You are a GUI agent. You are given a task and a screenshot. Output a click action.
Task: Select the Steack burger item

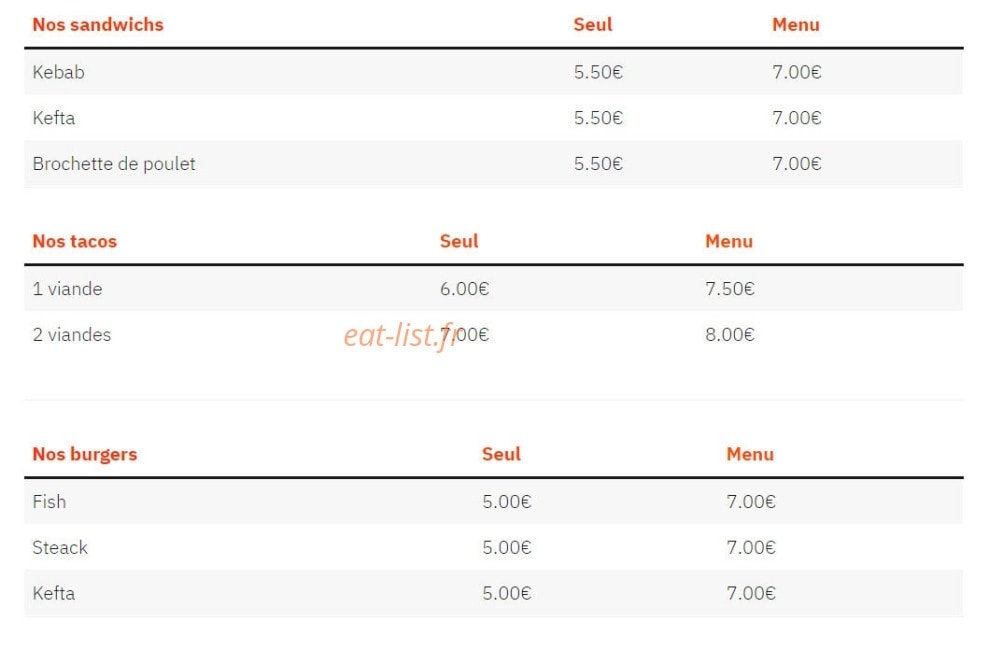[x=60, y=548]
